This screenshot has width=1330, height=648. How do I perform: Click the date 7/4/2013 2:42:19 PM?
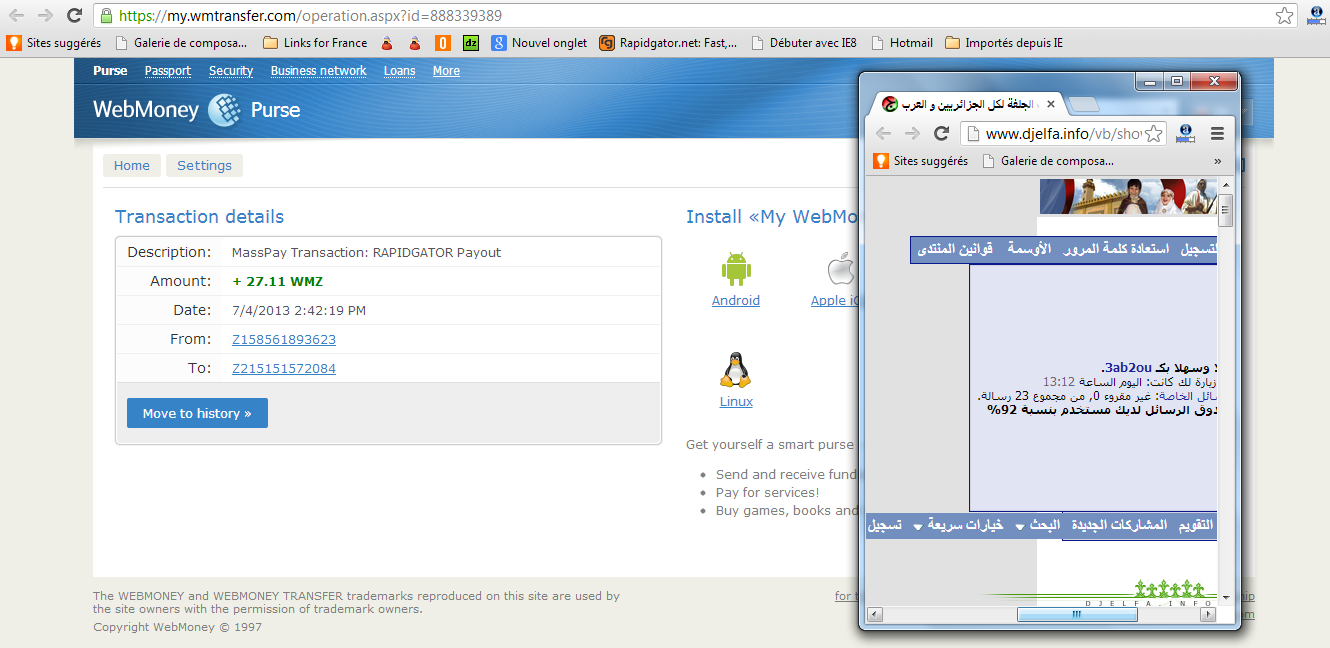coord(299,311)
